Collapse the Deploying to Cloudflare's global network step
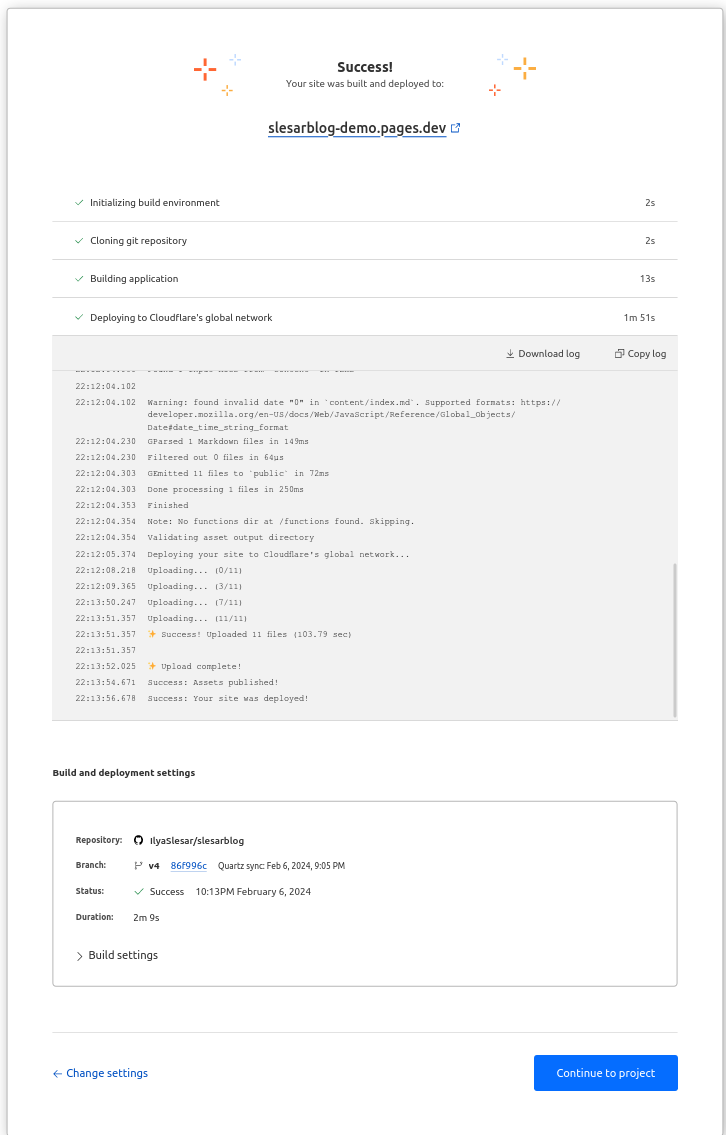This screenshot has height=1135, width=726. pos(365,317)
